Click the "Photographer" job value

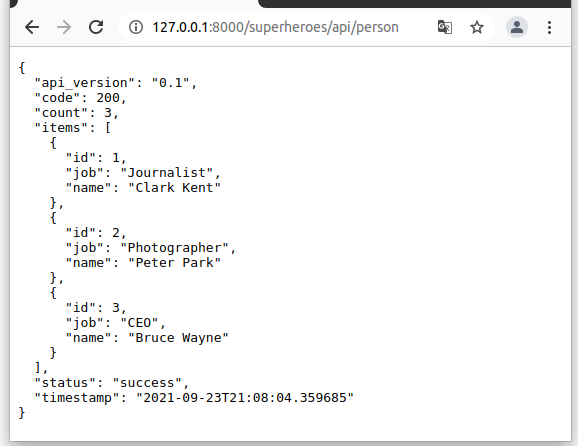coord(174,248)
